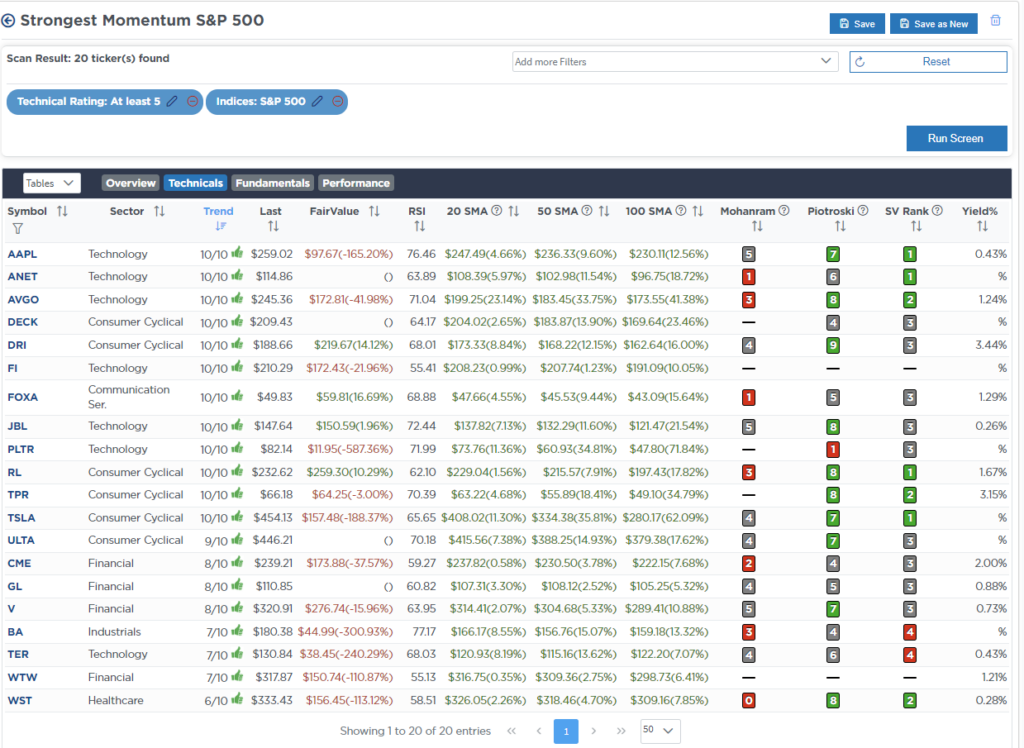Image resolution: width=1024 pixels, height=748 pixels.
Task: Click the Save button
Action: [x=857, y=24]
